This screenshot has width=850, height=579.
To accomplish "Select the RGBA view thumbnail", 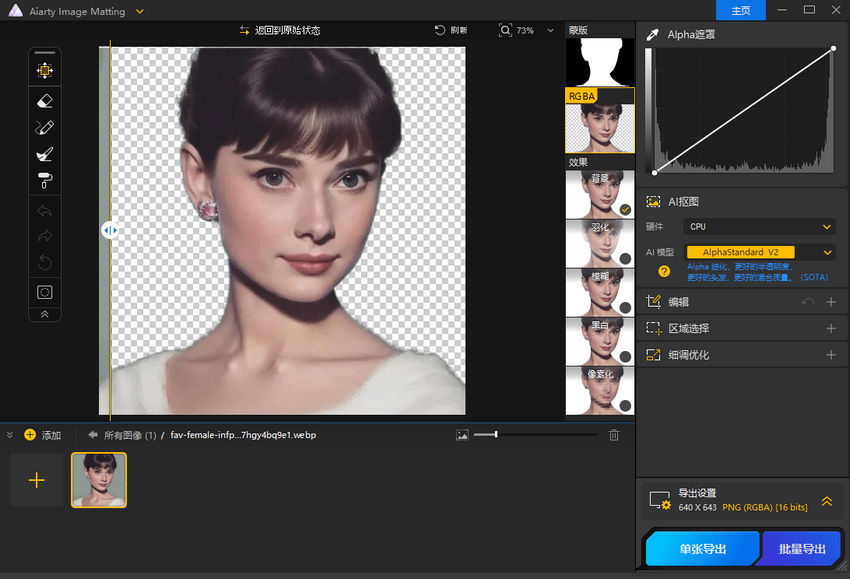I will point(600,121).
